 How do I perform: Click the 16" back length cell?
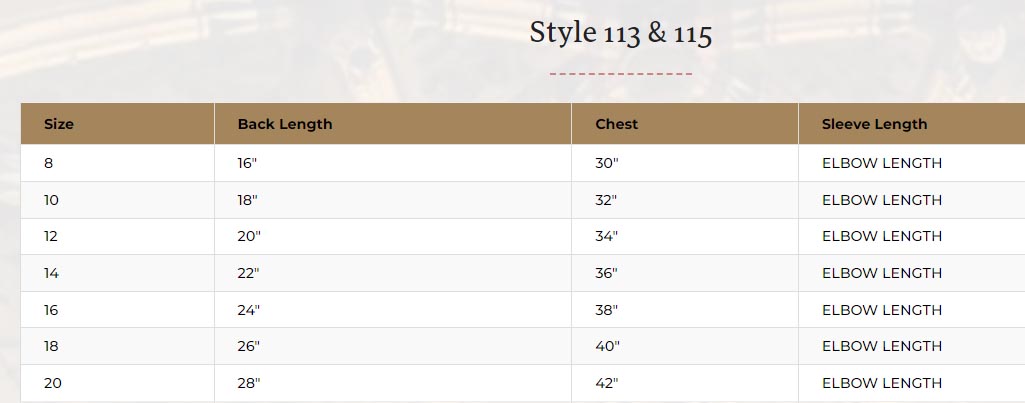pyautogui.click(x=248, y=163)
